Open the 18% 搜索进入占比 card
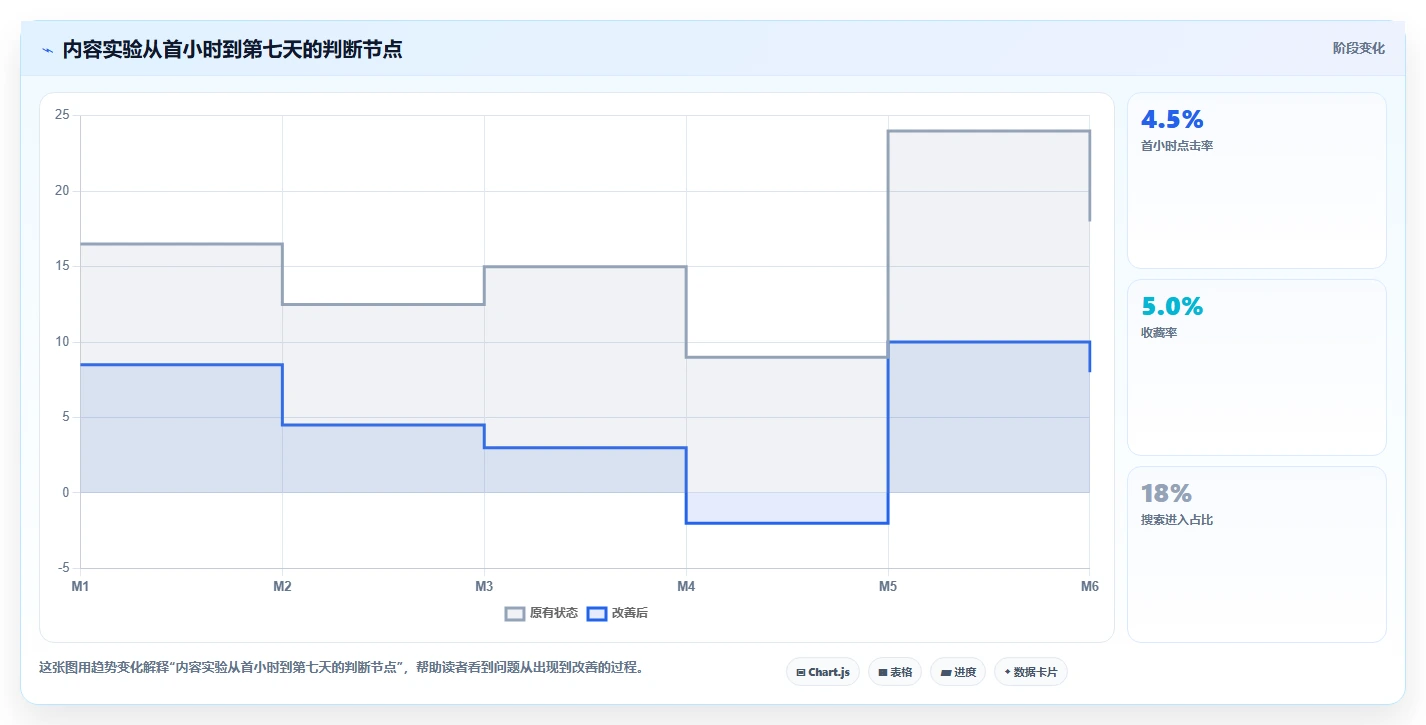 coord(1257,555)
